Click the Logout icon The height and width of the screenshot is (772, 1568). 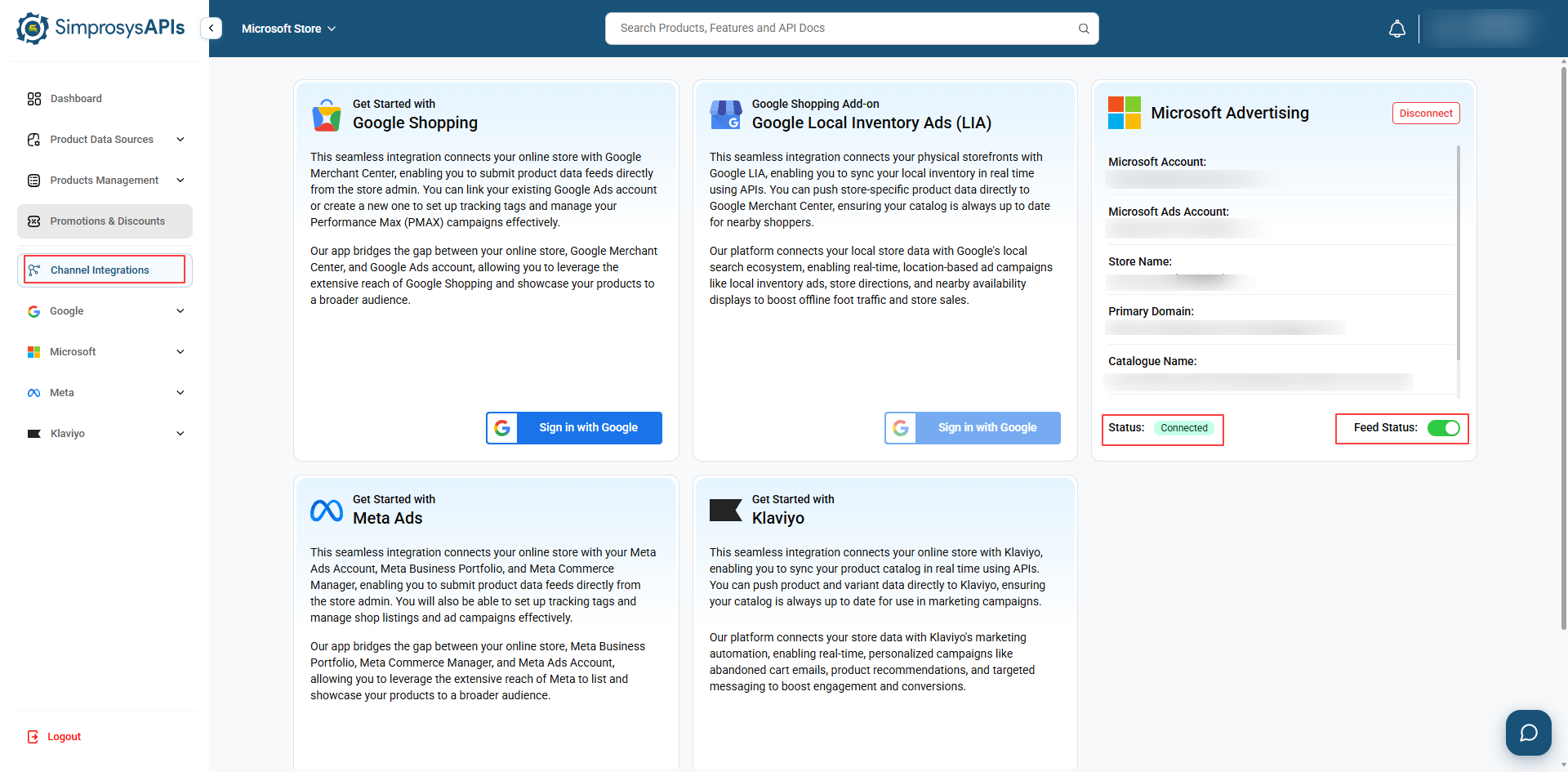pos(33,737)
